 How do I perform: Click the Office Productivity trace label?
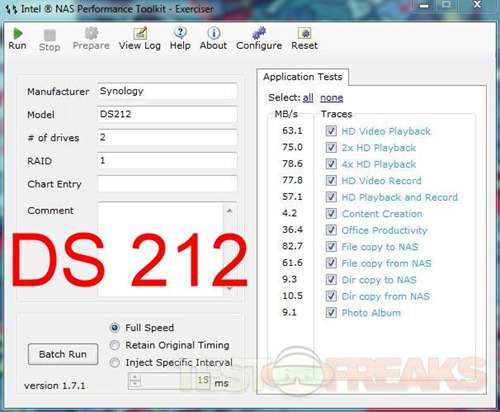pyautogui.click(x=384, y=230)
